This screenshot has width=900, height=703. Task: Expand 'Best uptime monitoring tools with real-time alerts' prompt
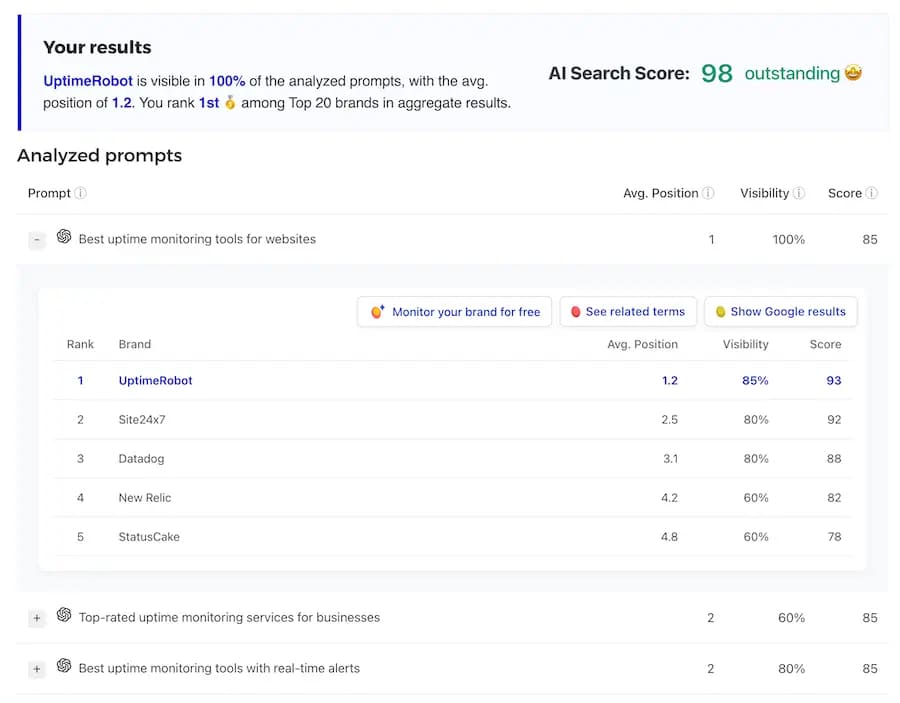click(37, 669)
